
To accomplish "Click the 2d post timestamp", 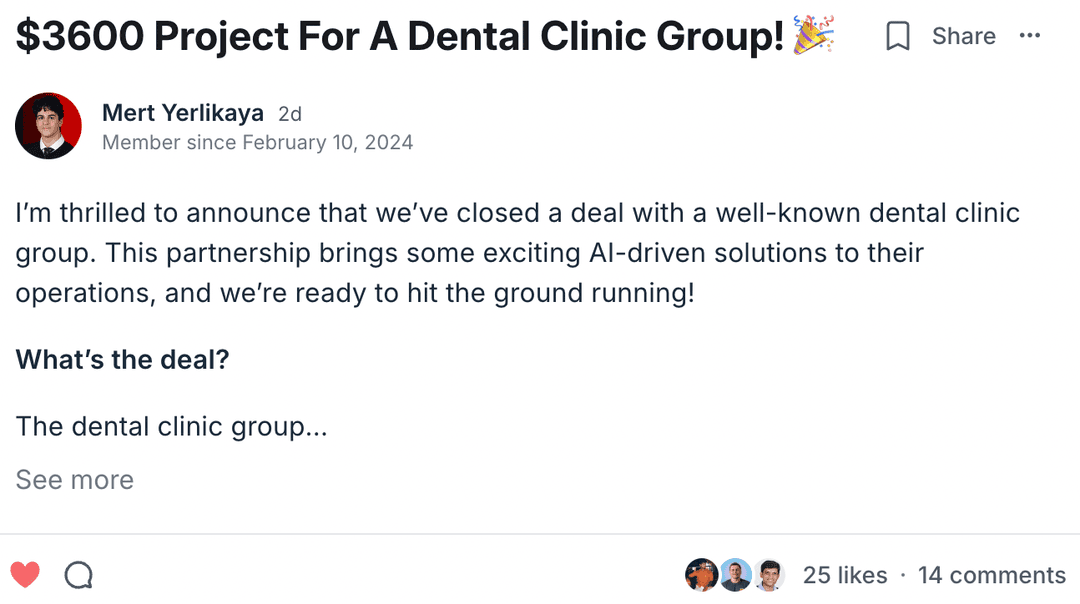I will point(290,114).
